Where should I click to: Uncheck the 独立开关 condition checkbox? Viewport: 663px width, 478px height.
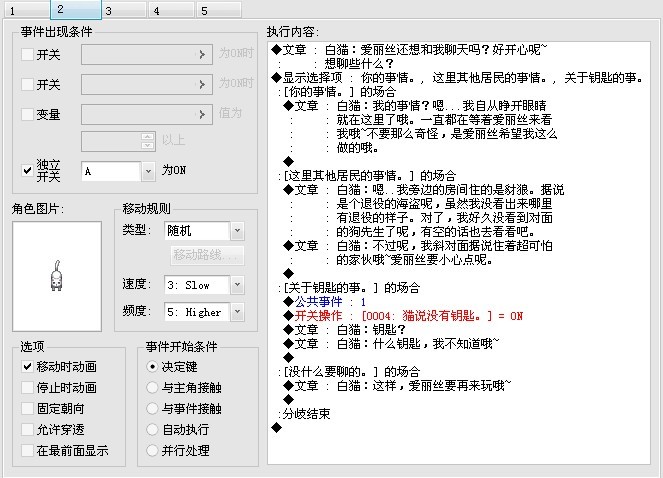pos(27,170)
